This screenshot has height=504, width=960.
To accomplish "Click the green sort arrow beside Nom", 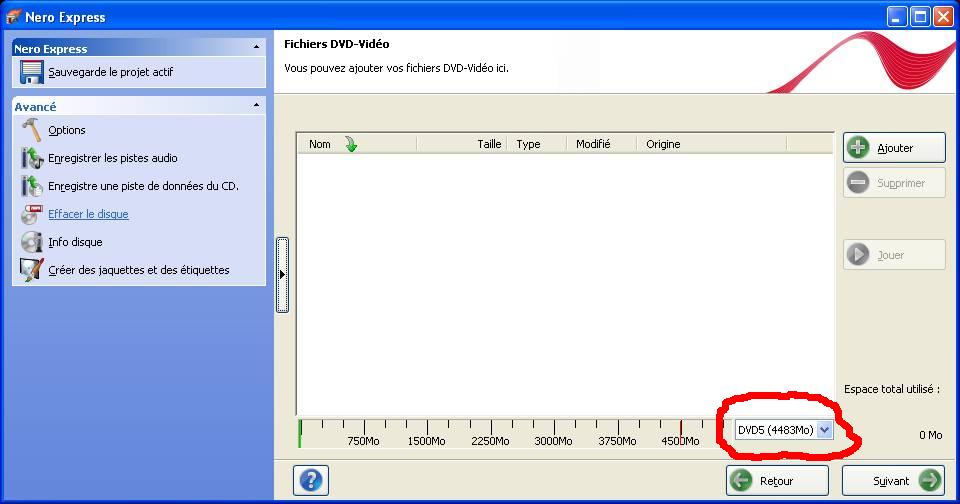I will [351, 144].
